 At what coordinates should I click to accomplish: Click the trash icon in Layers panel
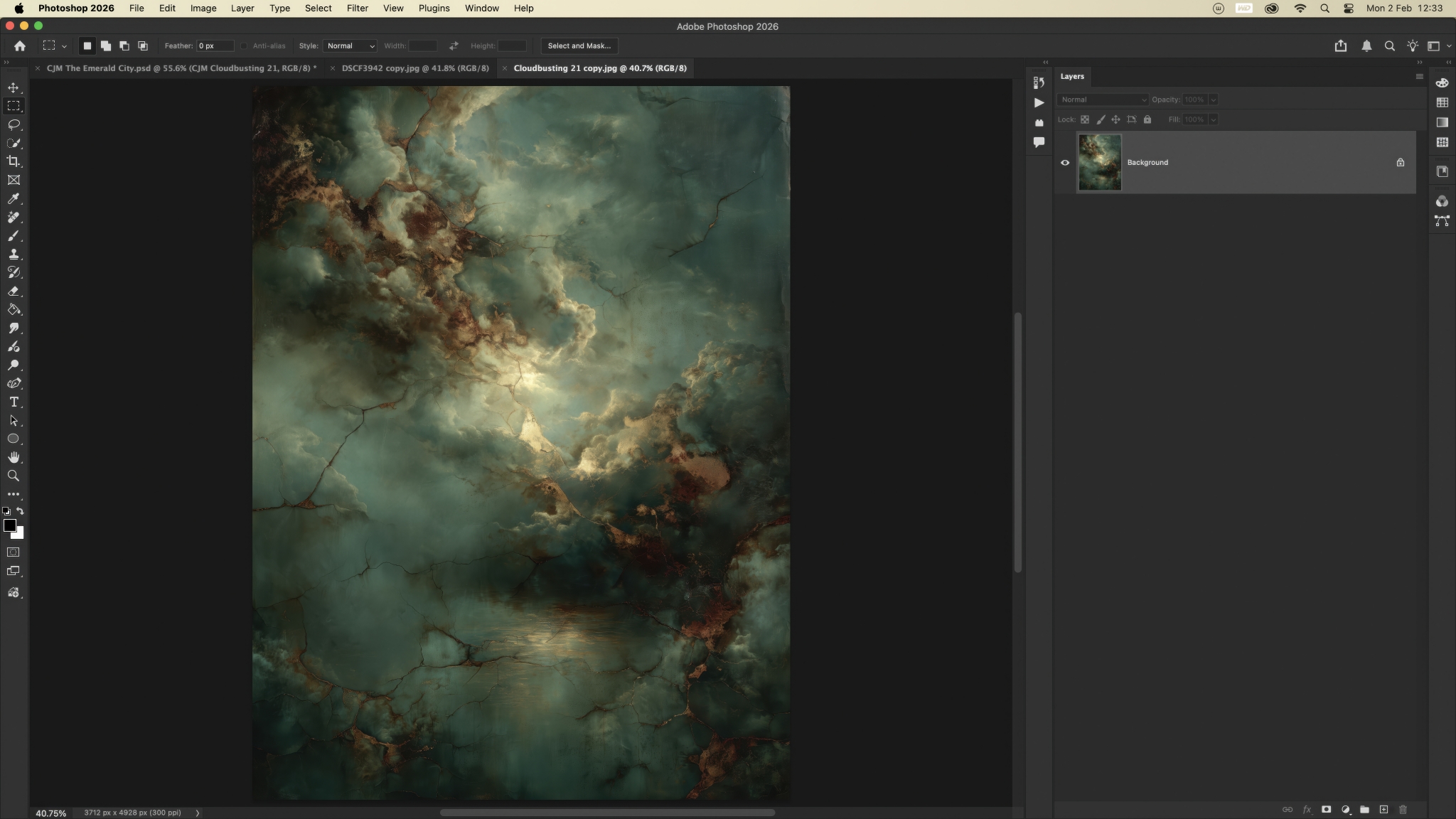pyautogui.click(x=1403, y=809)
